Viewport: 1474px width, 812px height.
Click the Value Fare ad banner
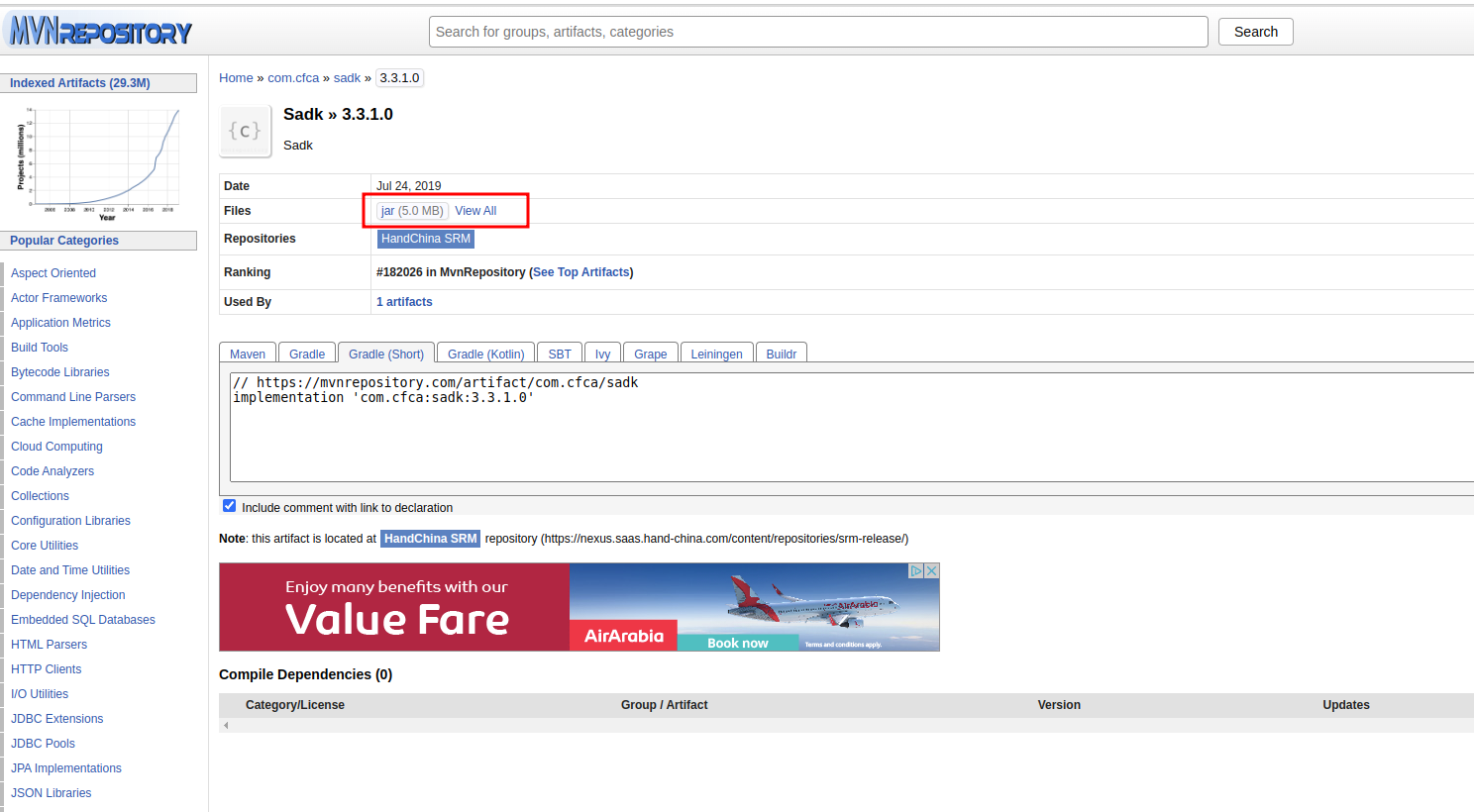(396, 607)
